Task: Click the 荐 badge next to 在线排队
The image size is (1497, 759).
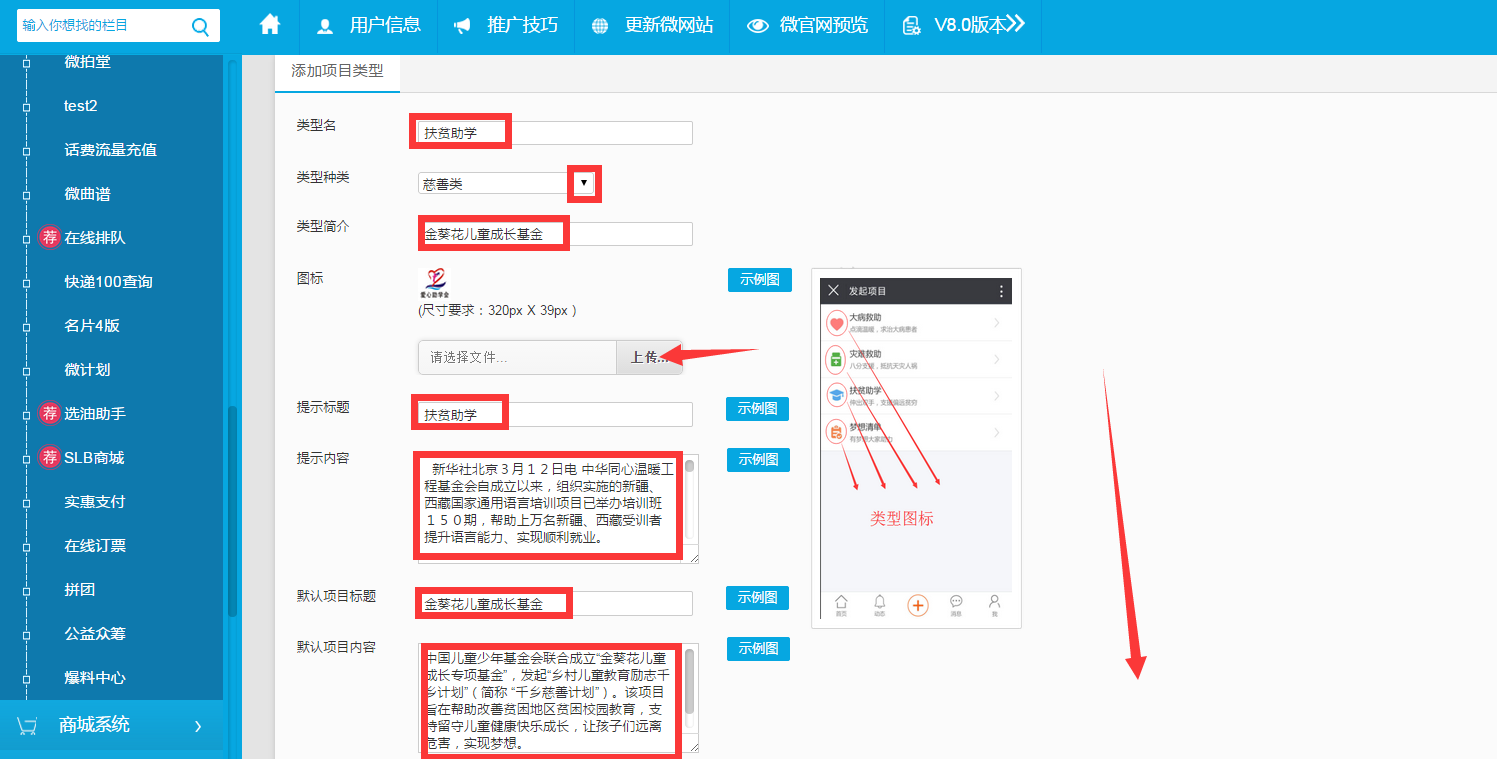Action: [50, 238]
